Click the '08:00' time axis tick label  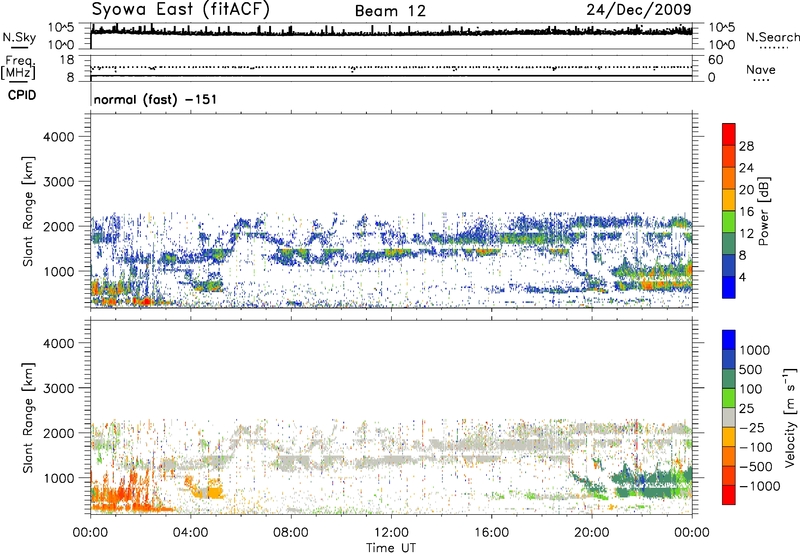(291, 533)
